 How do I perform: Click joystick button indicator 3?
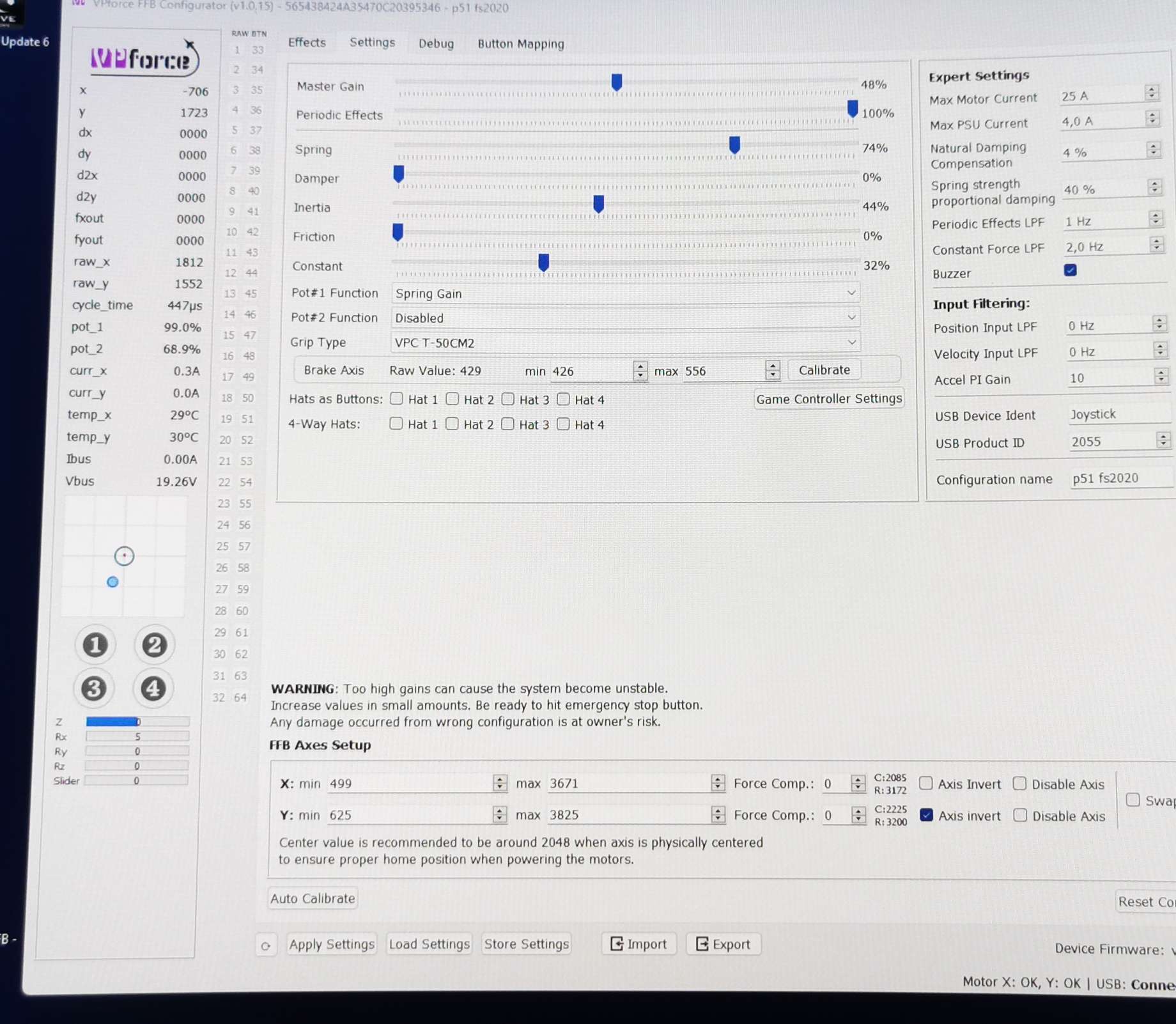pyautogui.click(x=94, y=688)
